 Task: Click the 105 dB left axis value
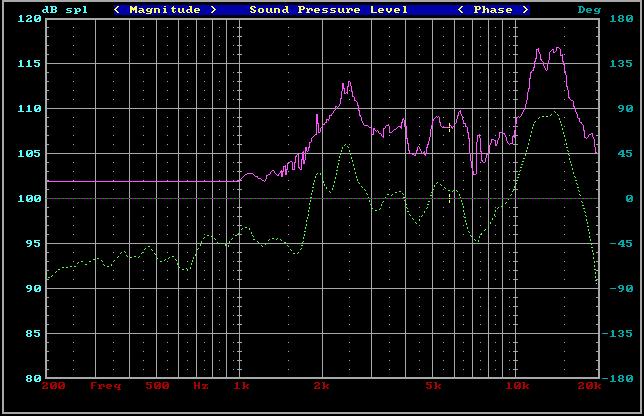point(30,154)
